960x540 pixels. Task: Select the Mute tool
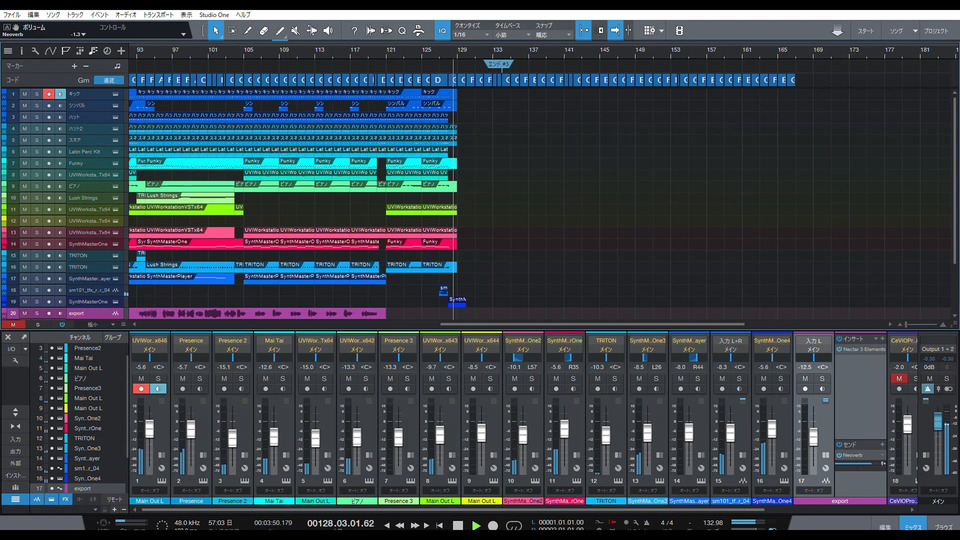coord(296,31)
